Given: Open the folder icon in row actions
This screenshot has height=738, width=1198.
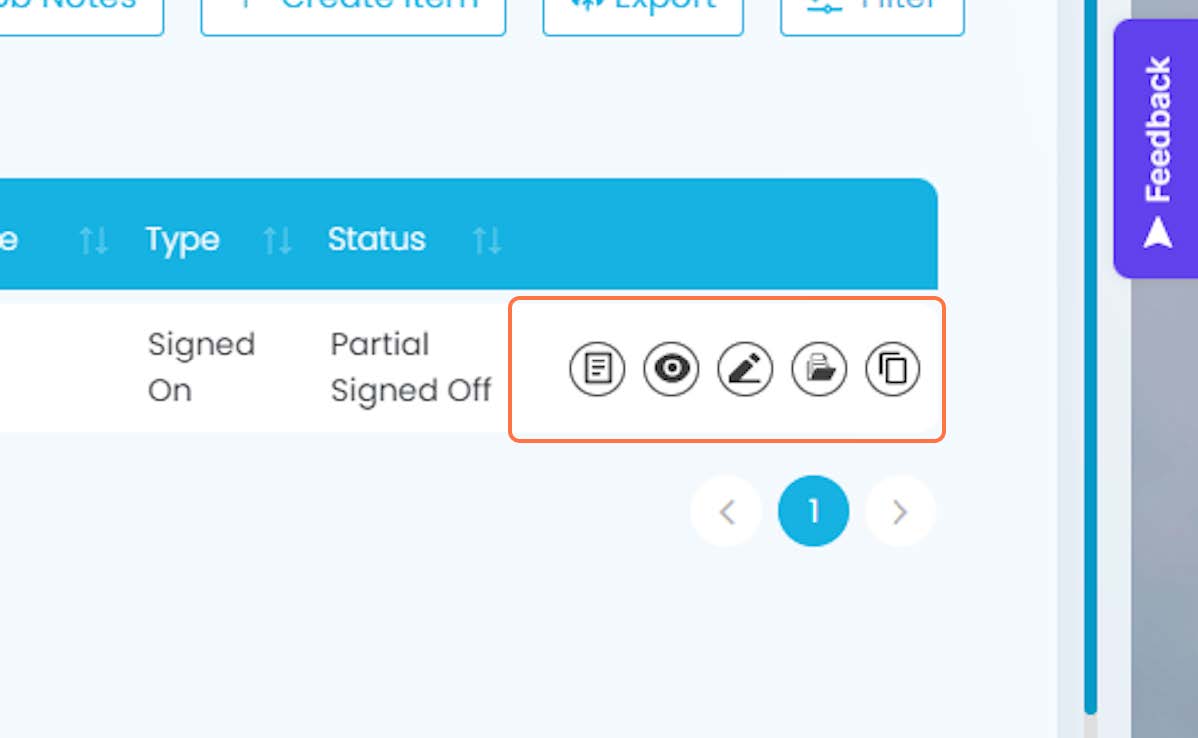Looking at the screenshot, I should [819, 369].
